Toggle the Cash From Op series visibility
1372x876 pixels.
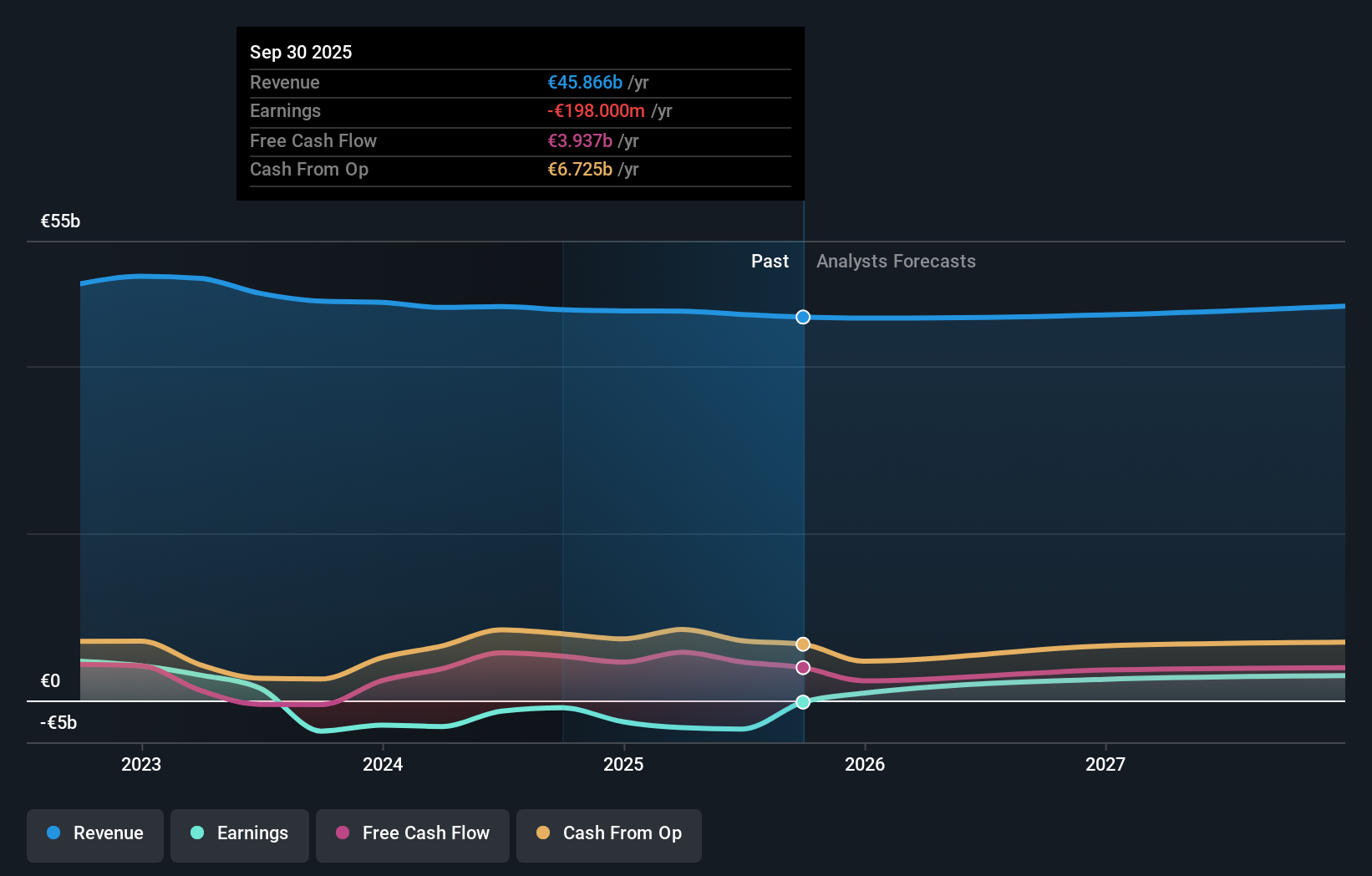coord(608,833)
